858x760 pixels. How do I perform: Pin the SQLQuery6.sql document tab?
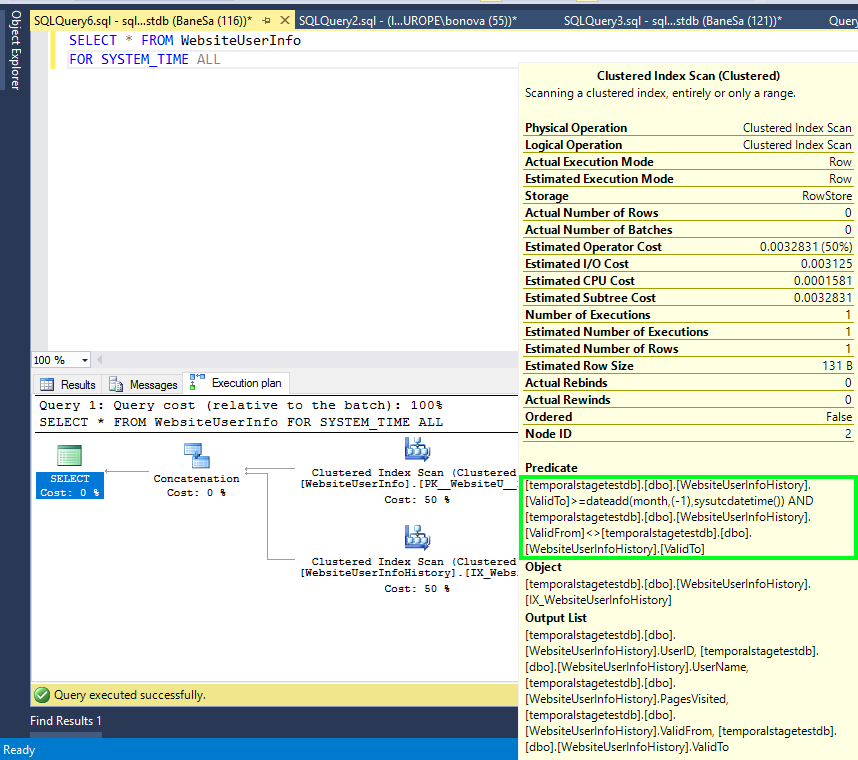267,21
